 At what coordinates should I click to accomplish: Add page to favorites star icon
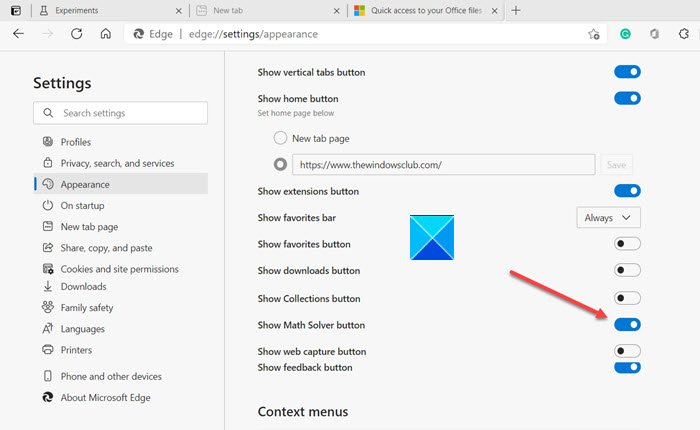(x=593, y=34)
